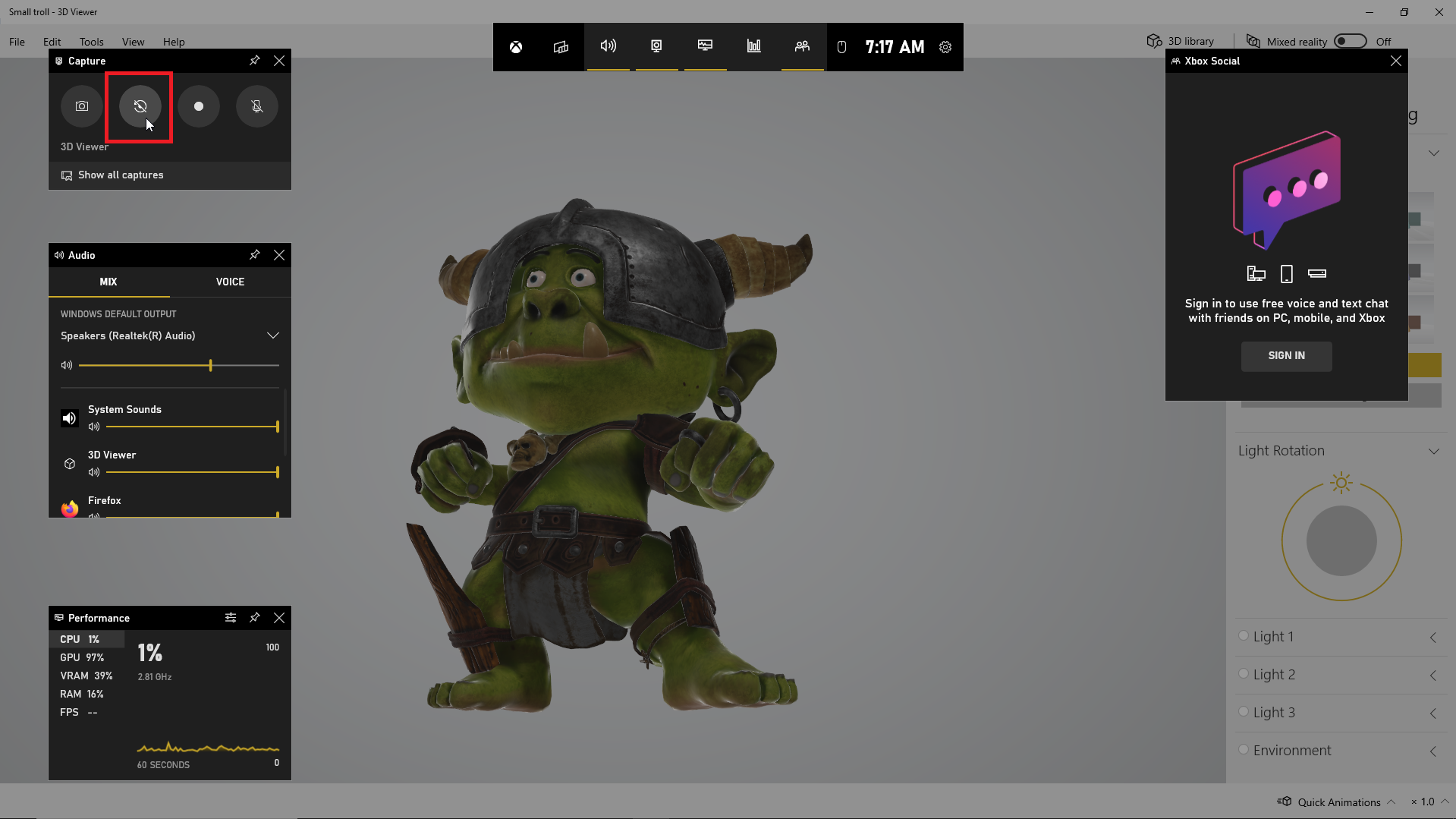Toggle Environment light option
The width and height of the screenshot is (1456, 819).
coord(1244,750)
